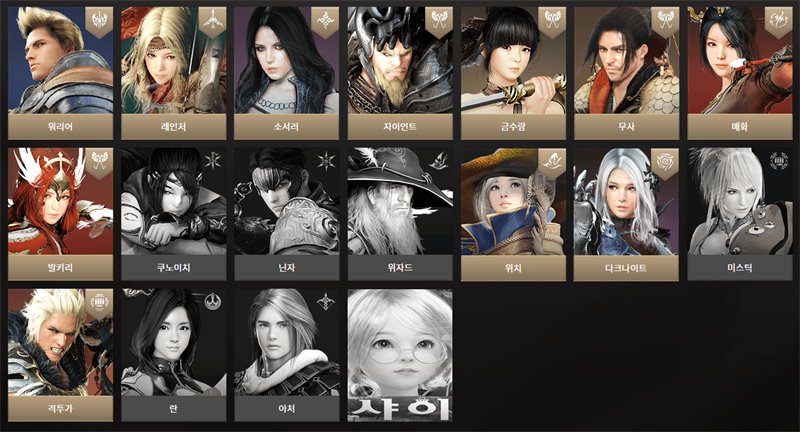The width and height of the screenshot is (800, 432).
Task: Choose the 매화 class name bar
Action: click(740, 126)
